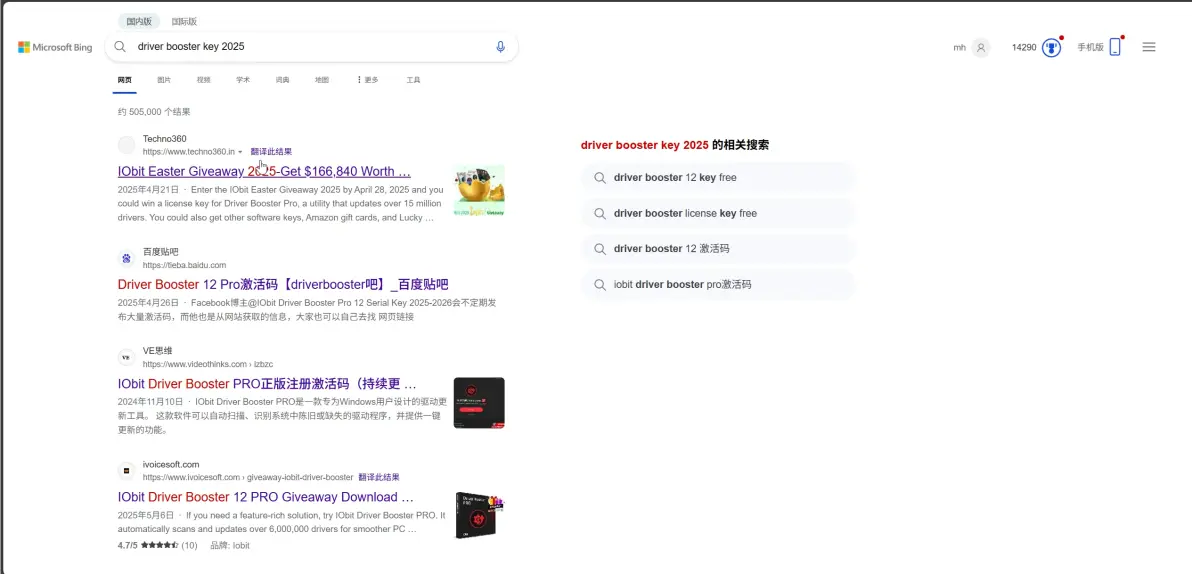
Task: Select the 网页 tab
Action: pos(125,80)
